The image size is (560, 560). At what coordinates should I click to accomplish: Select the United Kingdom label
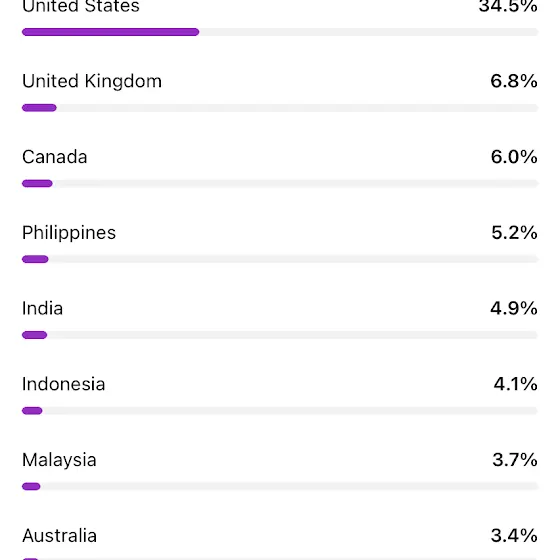tap(92, 81)
